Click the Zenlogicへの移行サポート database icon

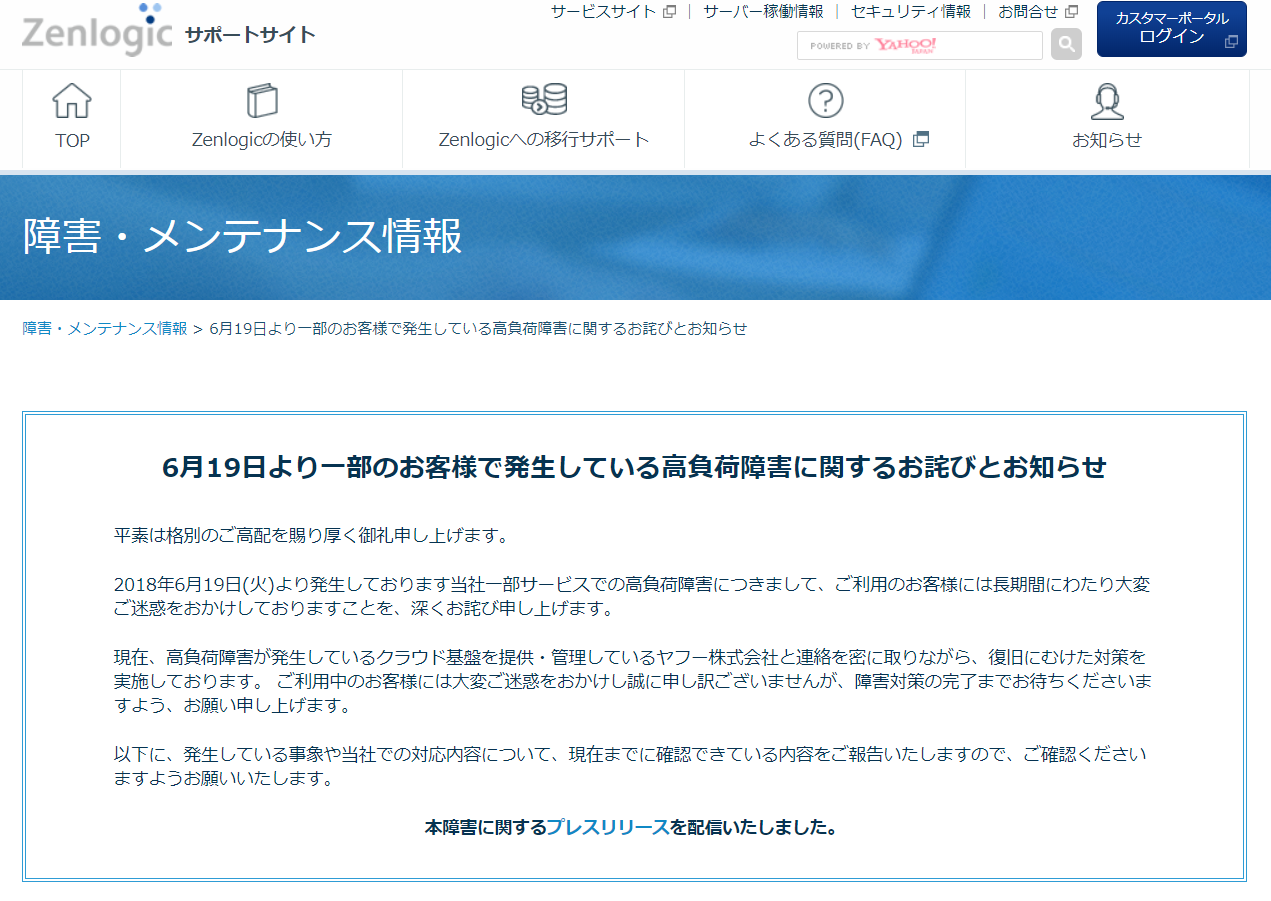pos(542,100)
